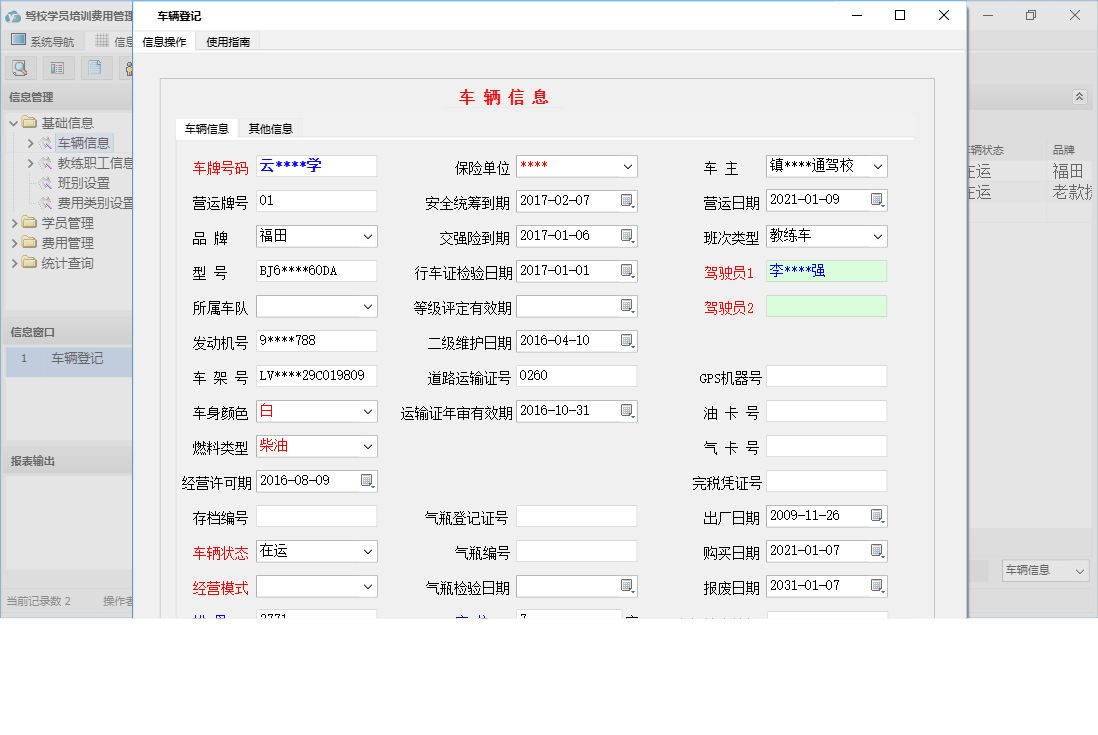Open the 使用指南 tab

coord(226,42)
